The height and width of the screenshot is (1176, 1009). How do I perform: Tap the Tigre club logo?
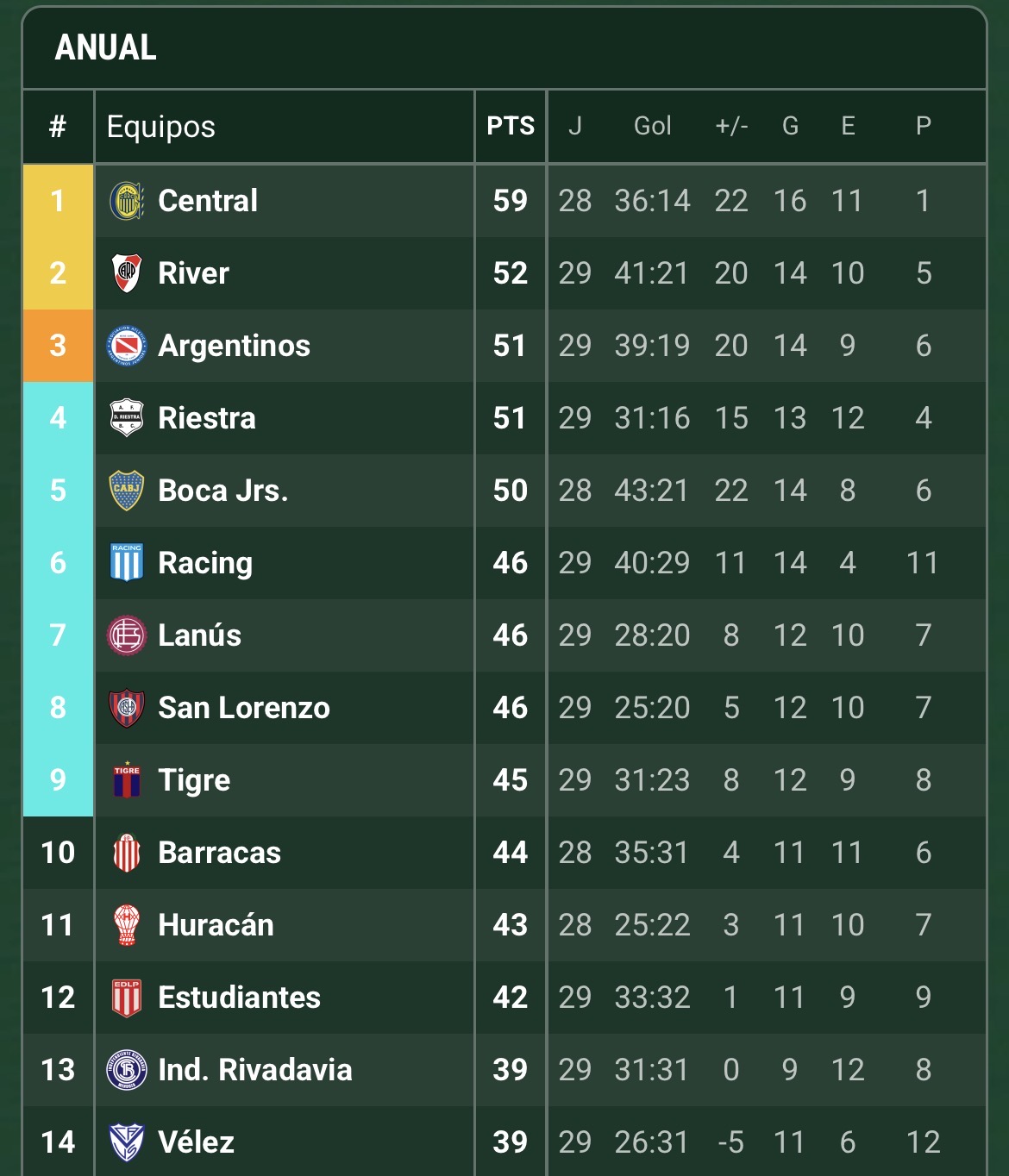tap(127, 780)
